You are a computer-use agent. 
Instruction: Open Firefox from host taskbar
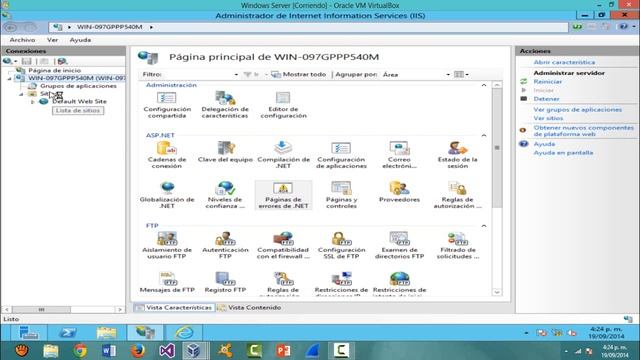point(138,351)
